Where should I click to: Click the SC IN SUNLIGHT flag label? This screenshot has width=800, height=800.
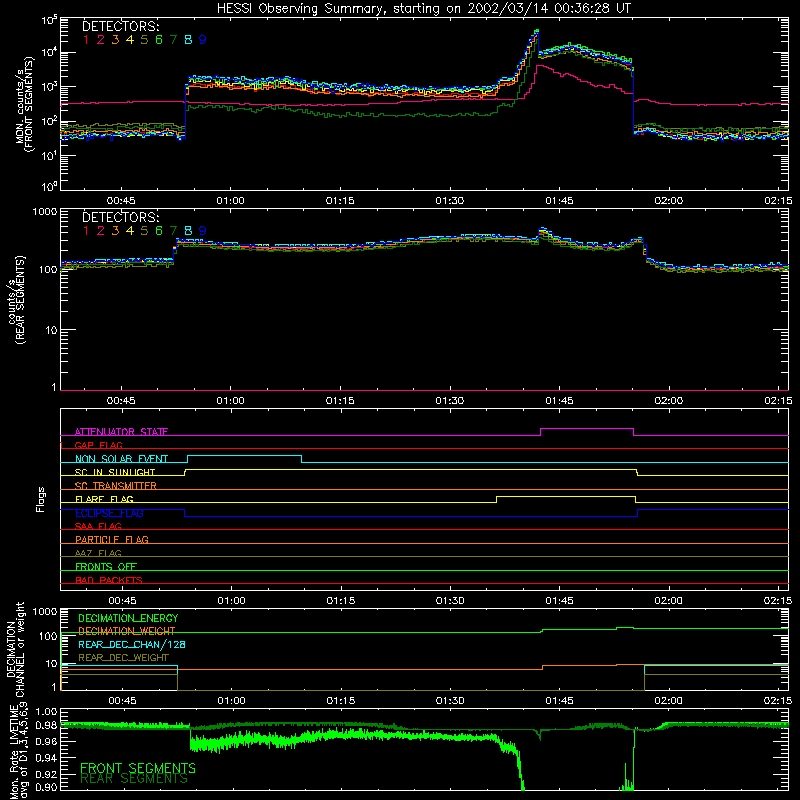click(x=115, y=472)
